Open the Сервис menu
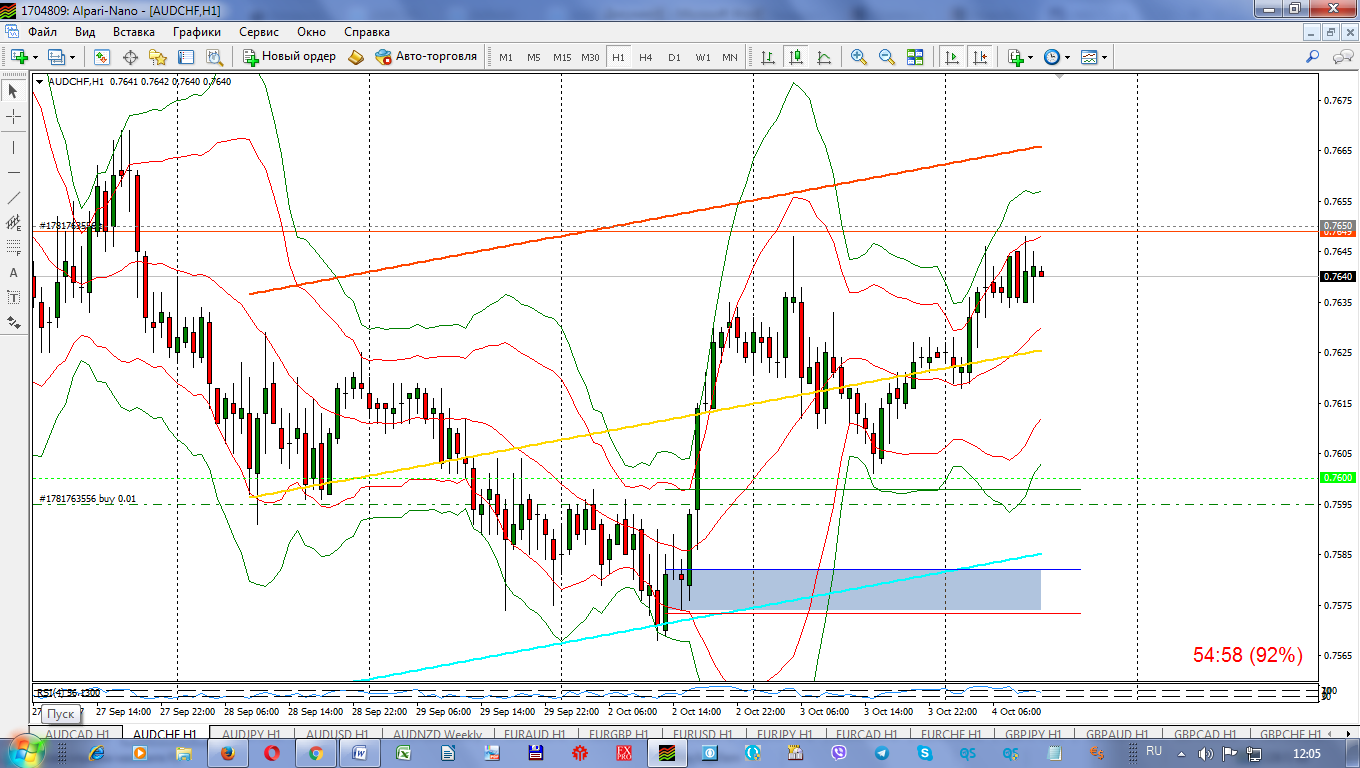 (x=259, y=32)
